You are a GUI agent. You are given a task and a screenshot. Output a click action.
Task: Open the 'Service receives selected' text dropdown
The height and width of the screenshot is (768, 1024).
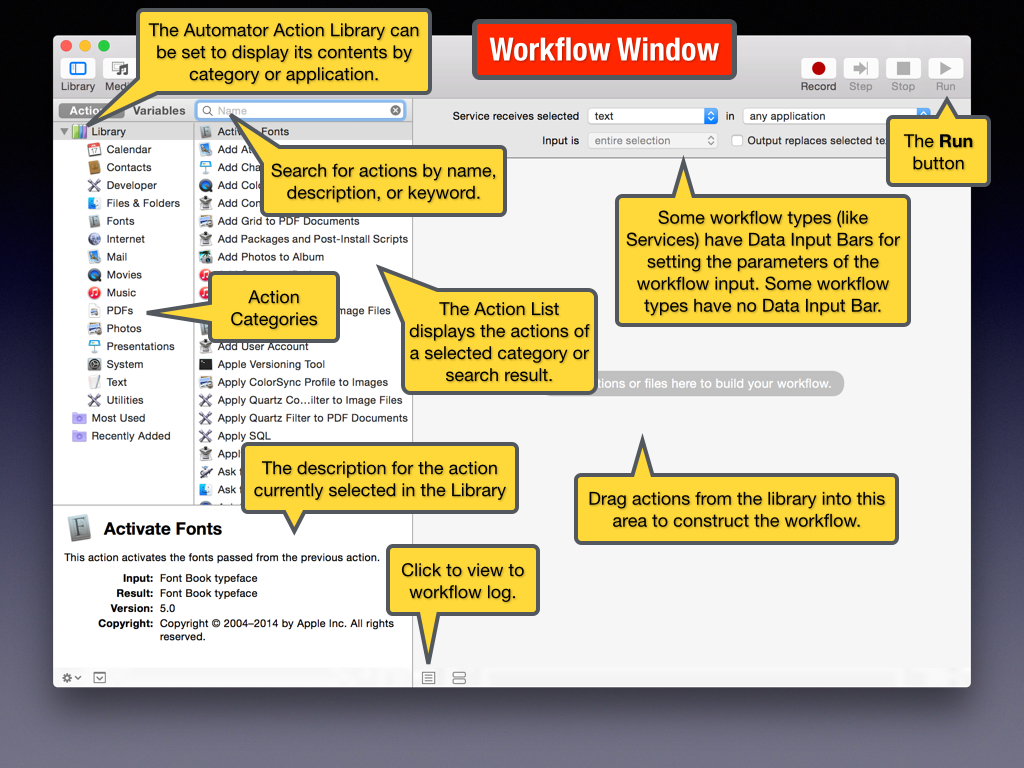pyautogui.click(x=653, y=116)
